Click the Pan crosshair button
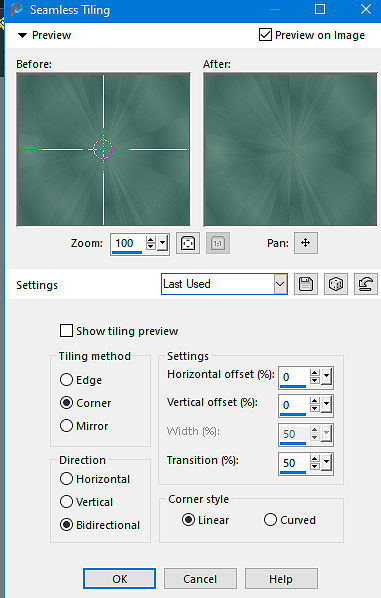381x598 pixels. (305, 243)
